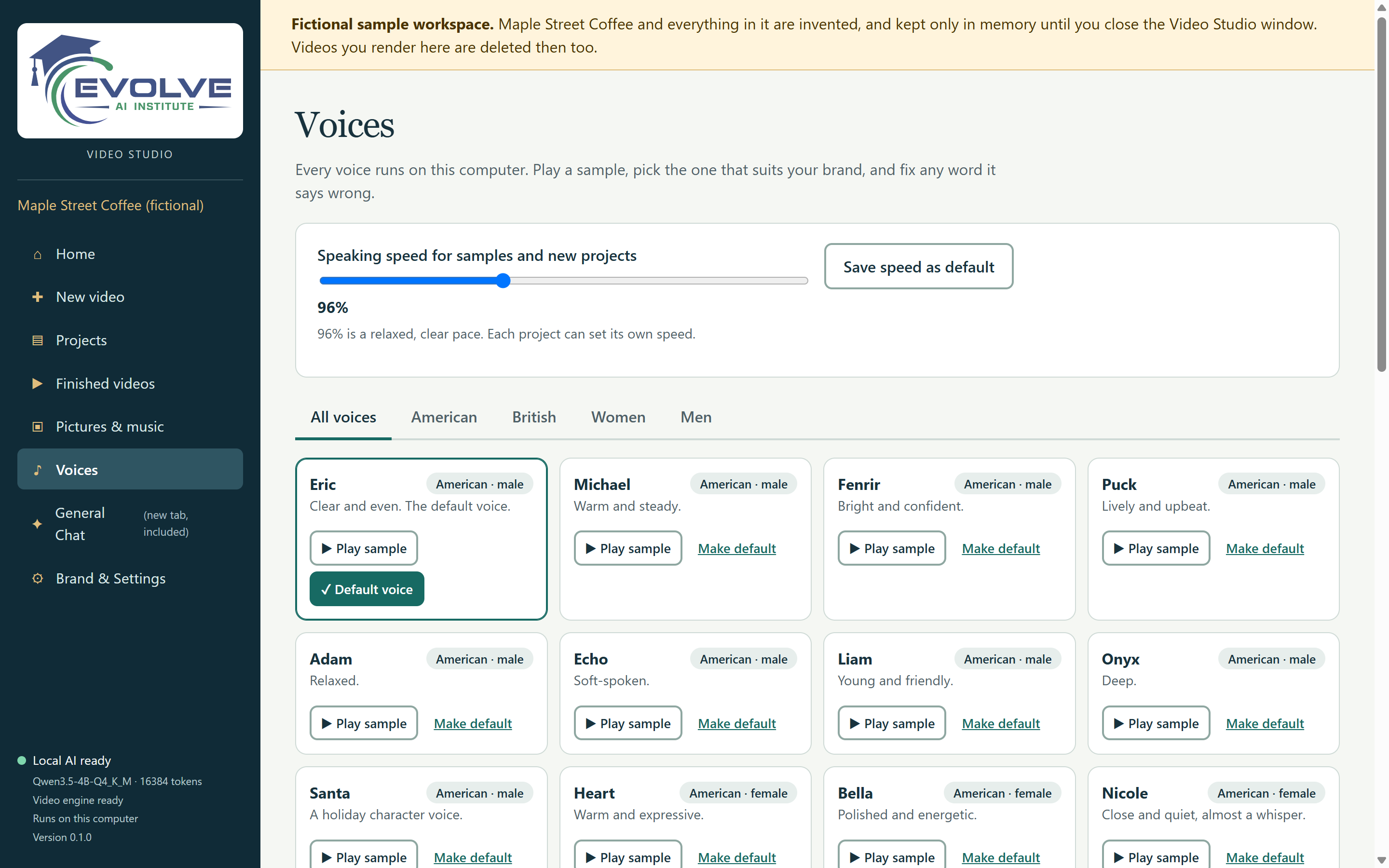
Task: Play Onyx's voice sample
Action: coord(1156,723)
